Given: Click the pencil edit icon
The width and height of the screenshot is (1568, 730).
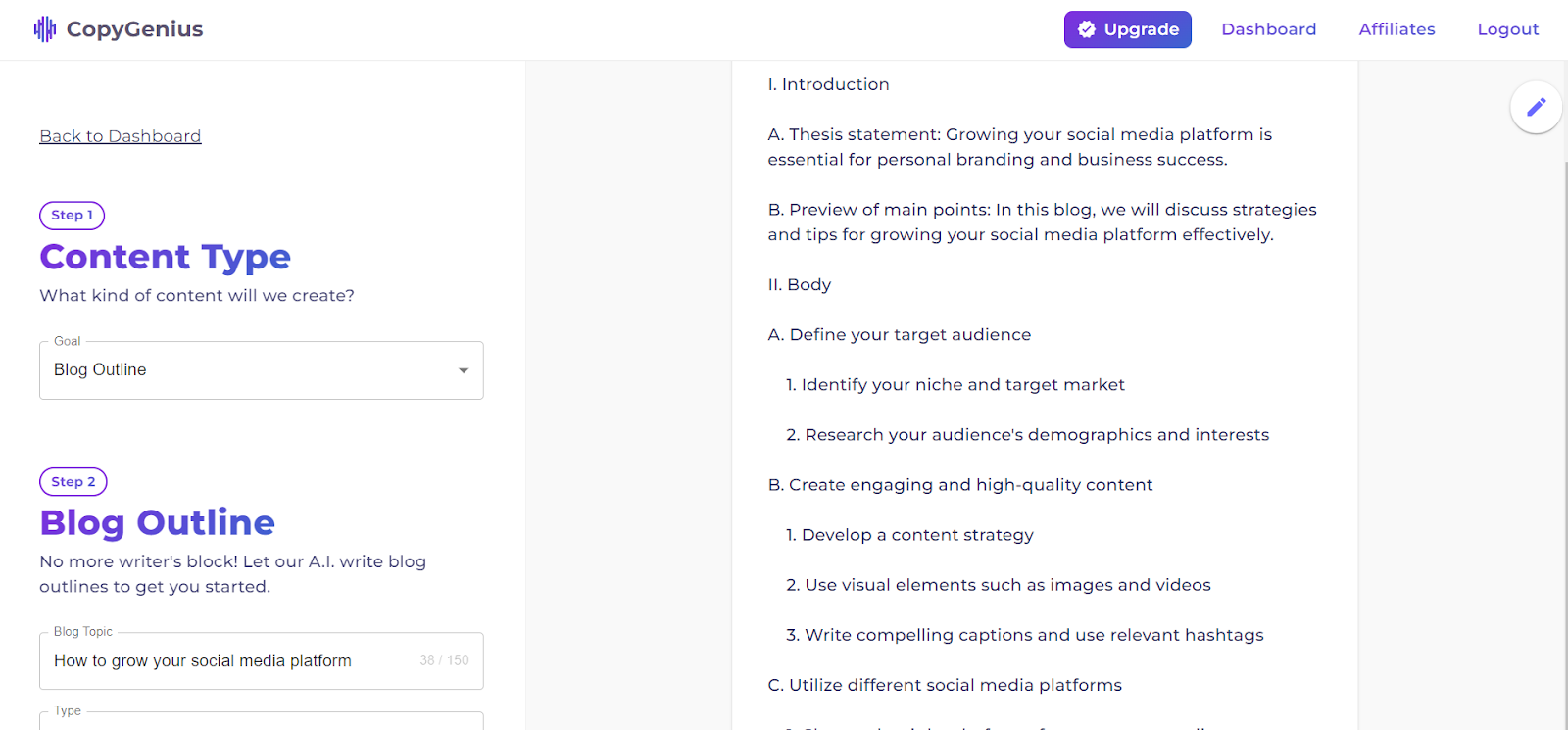Looking at the screenshot, I should [x=1536, y=107].
